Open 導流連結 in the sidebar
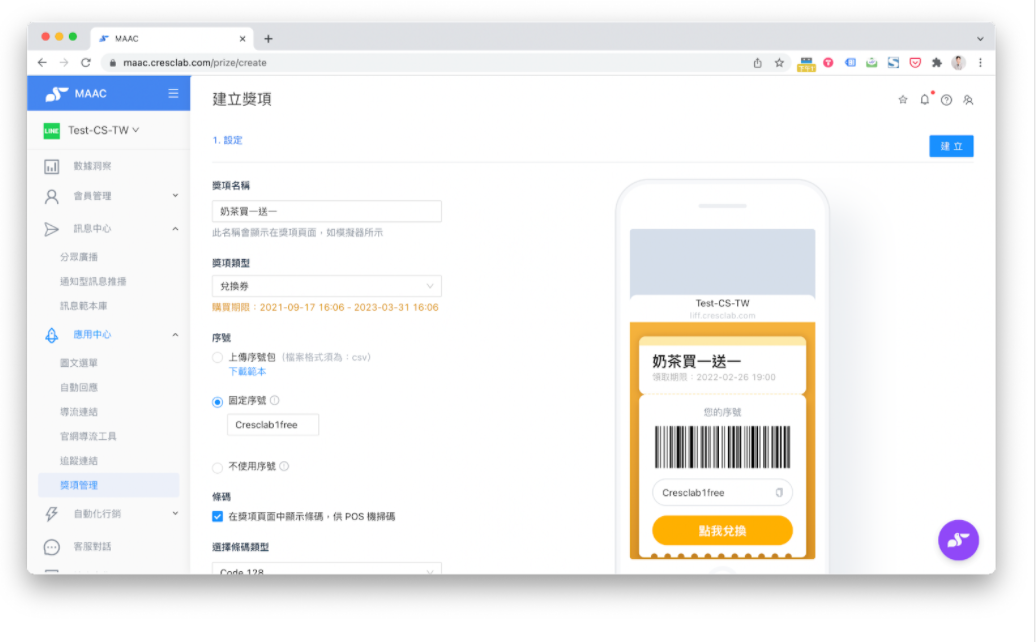This screenshot has width=1036, height=642. (x=79, y=411)
